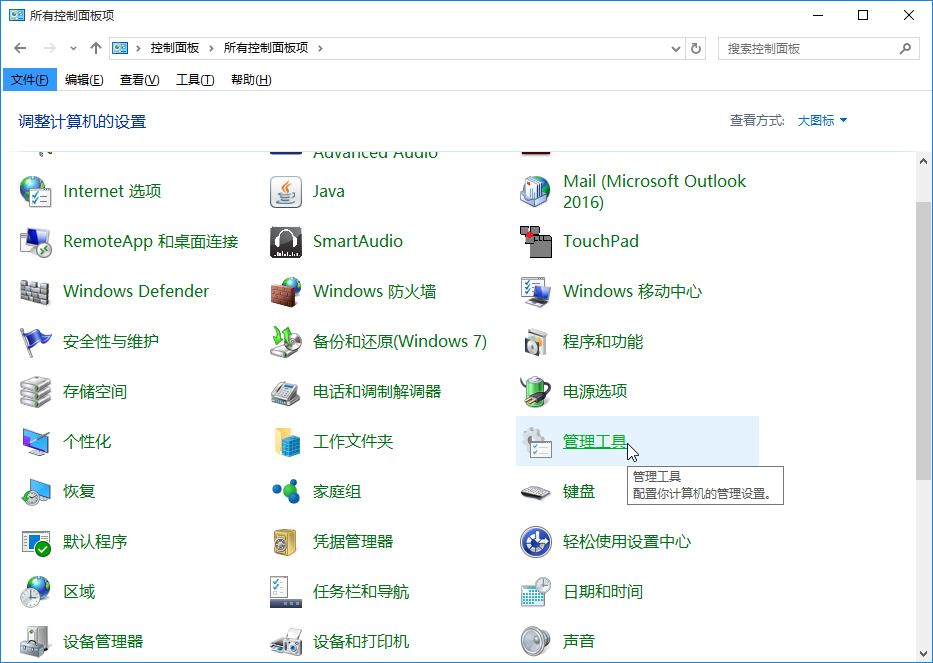Viewport: 933px width, 663px height.
Task: Open the 电源选项 link text
Action: coord(595,392)
